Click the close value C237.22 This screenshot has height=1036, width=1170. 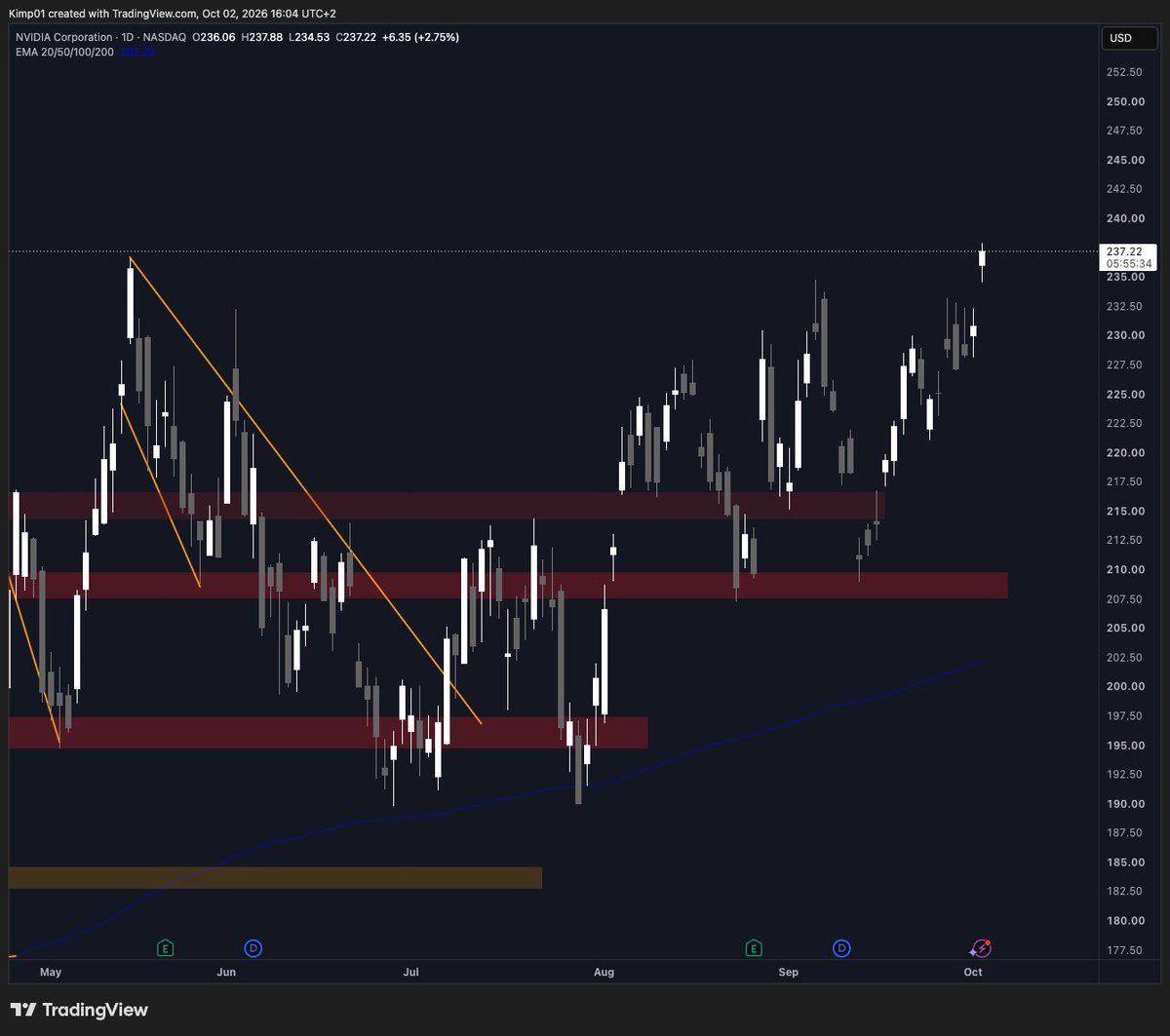[x=357, y=37]
